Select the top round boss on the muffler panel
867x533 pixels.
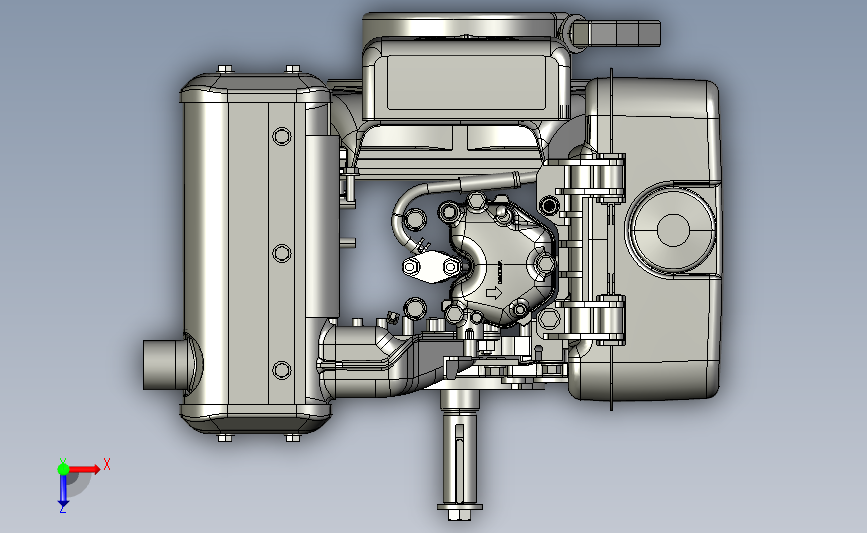pos(282,136)
